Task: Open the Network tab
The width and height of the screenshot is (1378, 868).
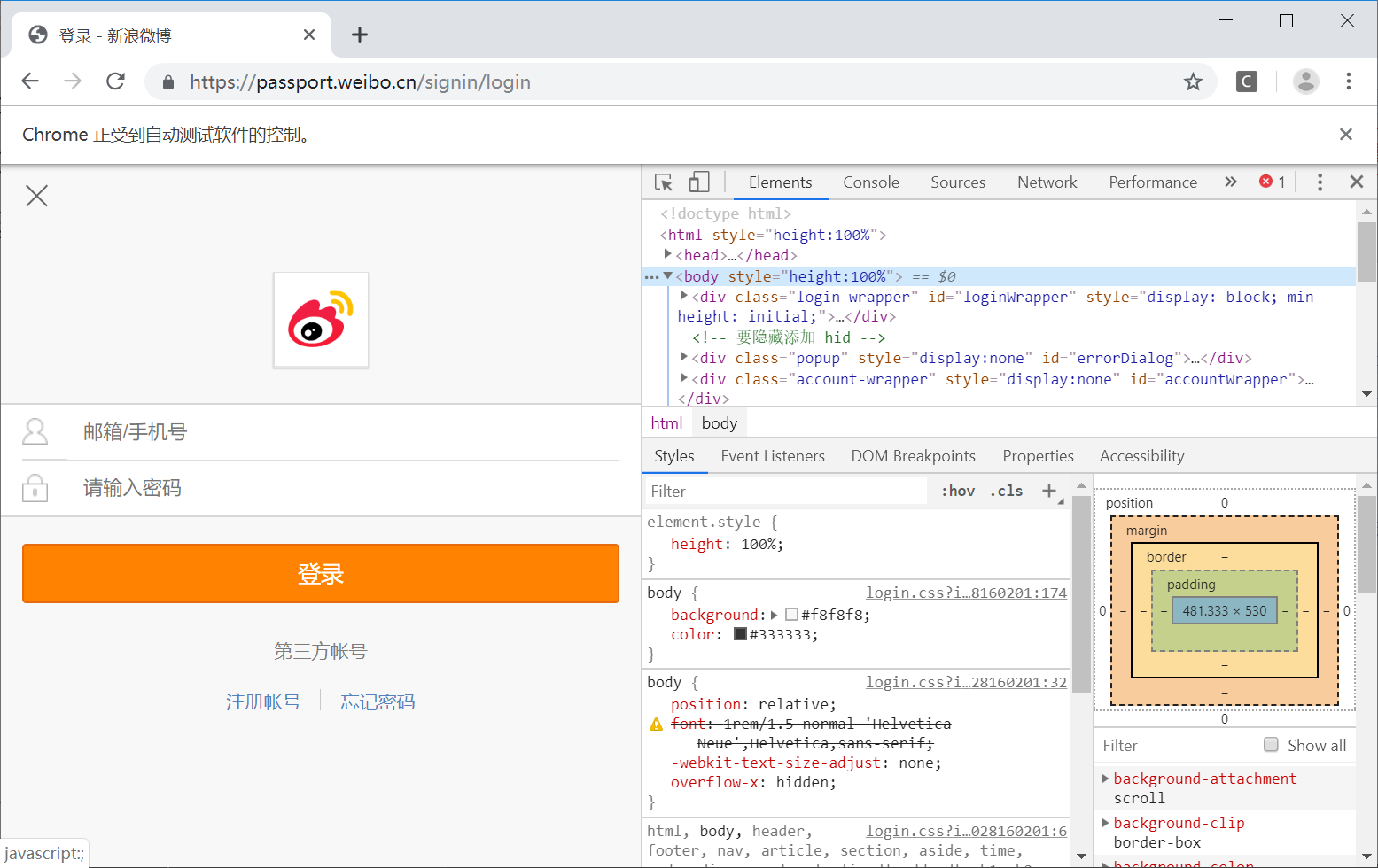Action: coord(1047,182)
